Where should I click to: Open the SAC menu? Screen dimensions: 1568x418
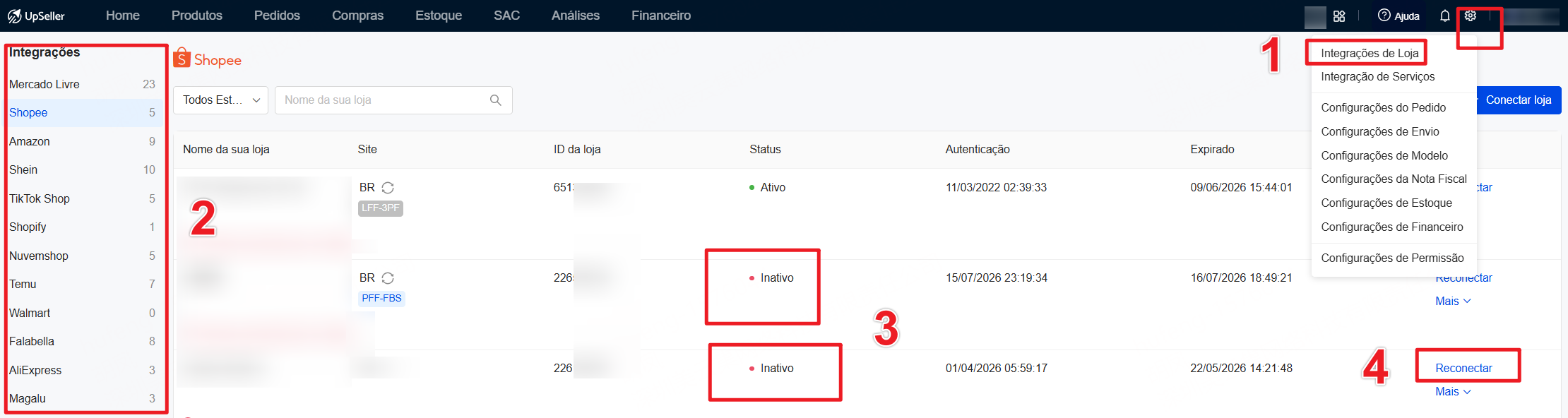pyautogui.click(x=506, y=16)
